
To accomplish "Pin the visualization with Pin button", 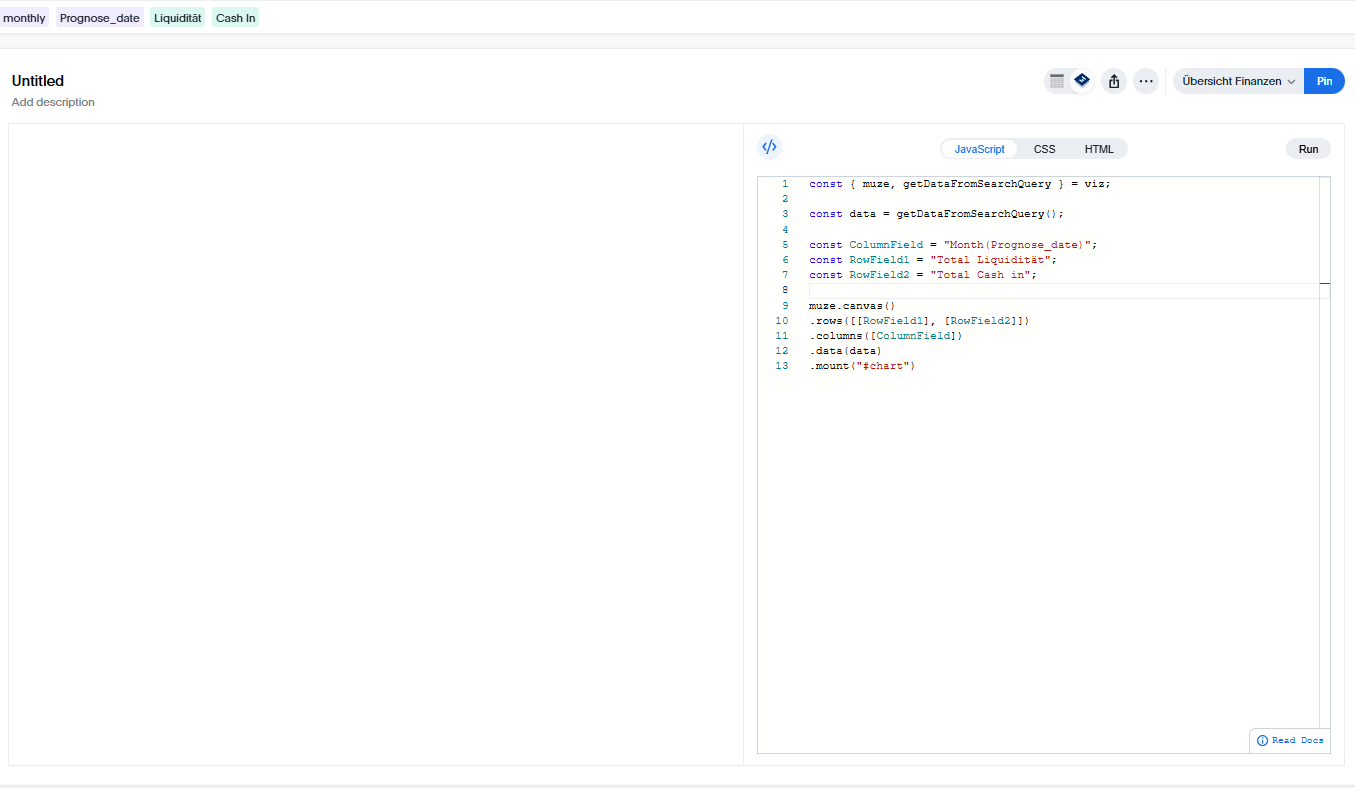I will click(1324, 81).
